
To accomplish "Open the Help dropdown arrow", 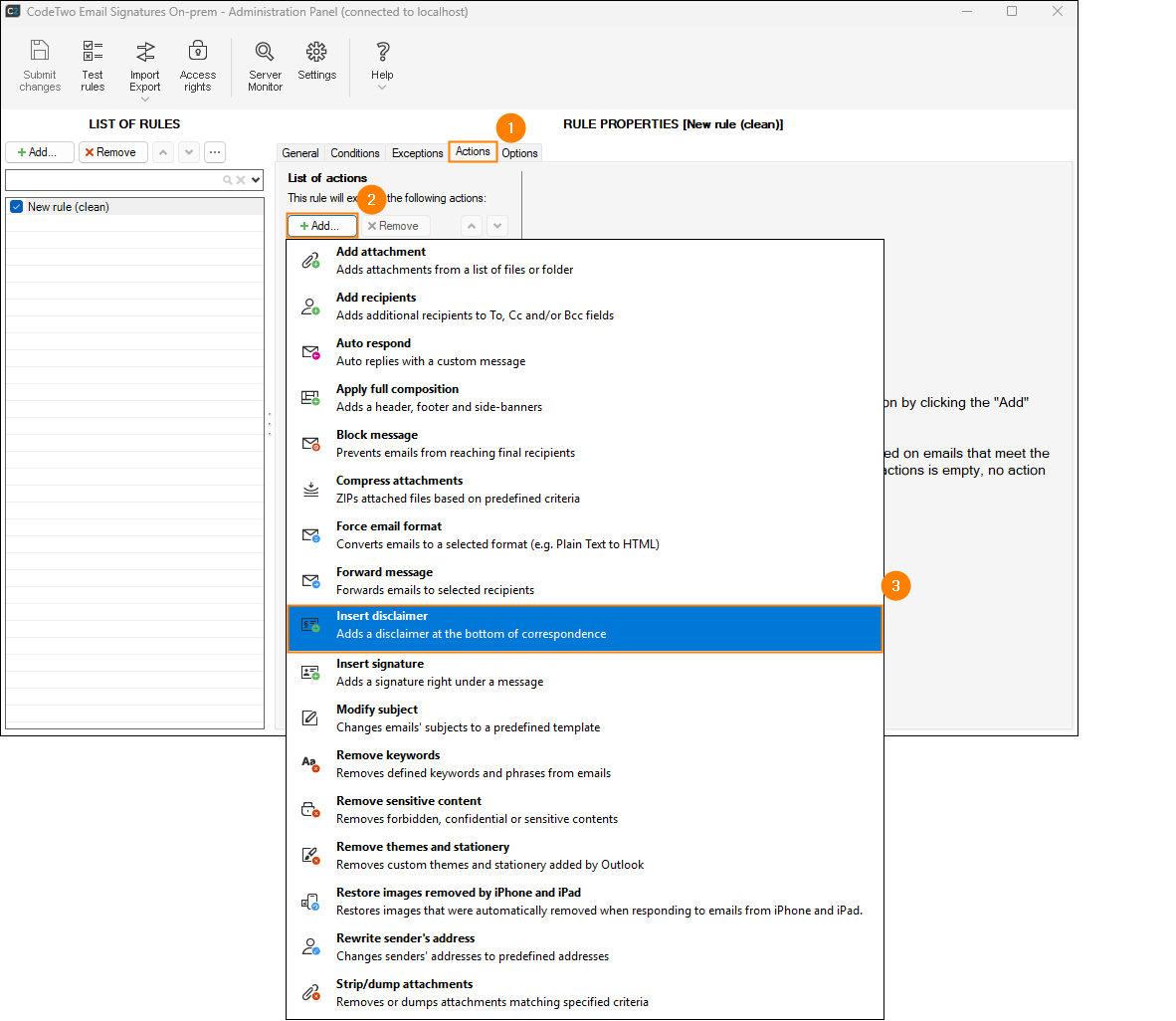I will pyautogui.click(x=382, y=88).
